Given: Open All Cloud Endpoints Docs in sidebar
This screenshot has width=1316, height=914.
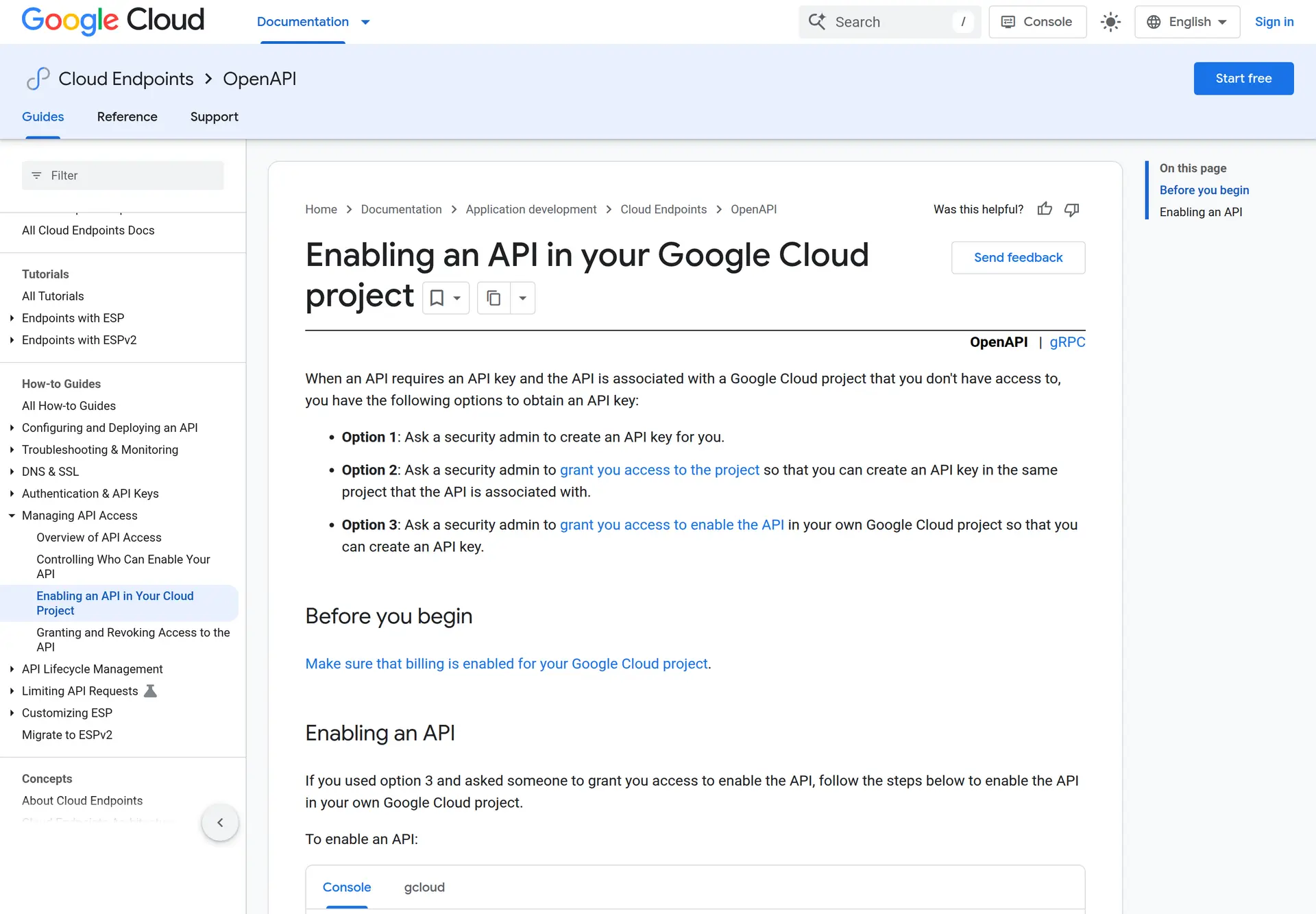Looking at the screenshot, I should [x=88, y=230].
